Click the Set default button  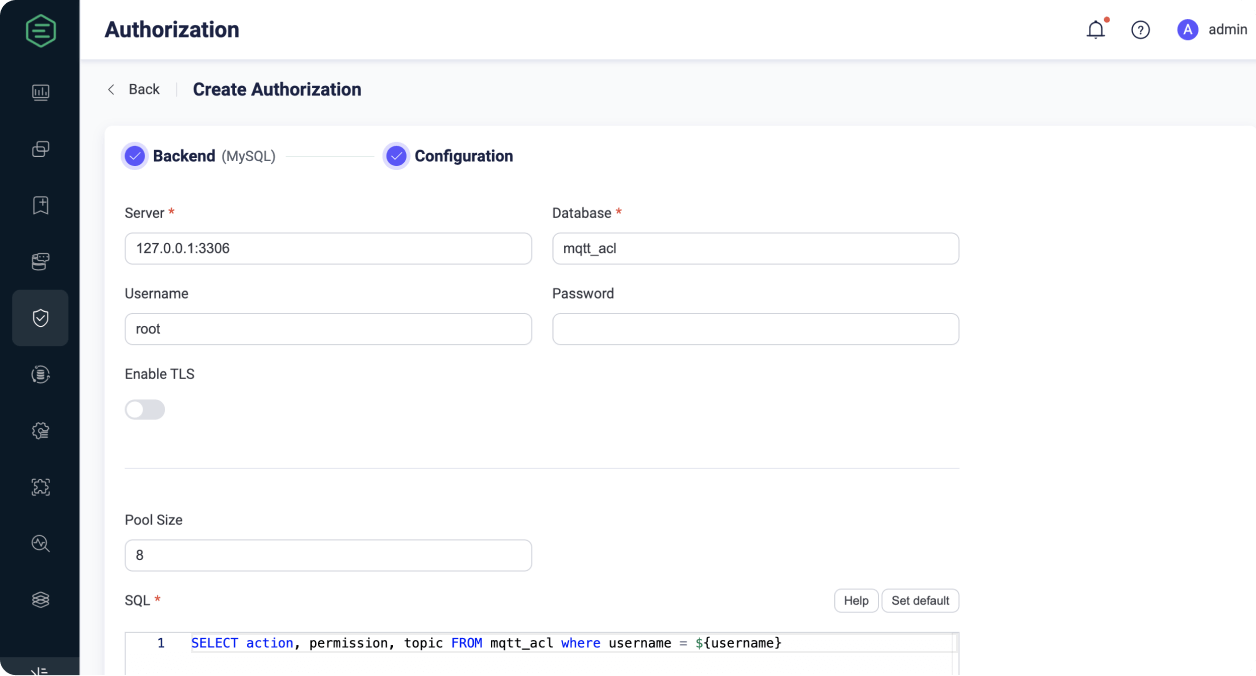pyautogui.click(x=920, y=600)
